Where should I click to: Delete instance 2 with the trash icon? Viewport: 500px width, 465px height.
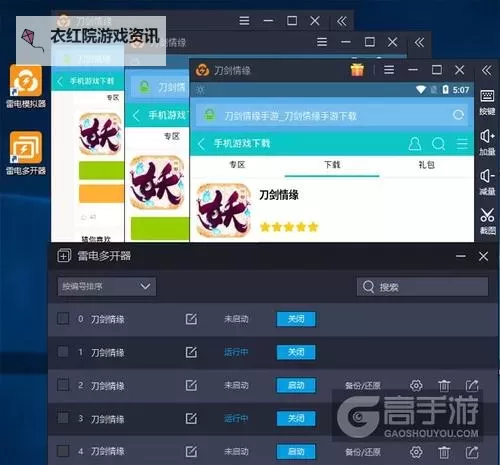(444, 386)
